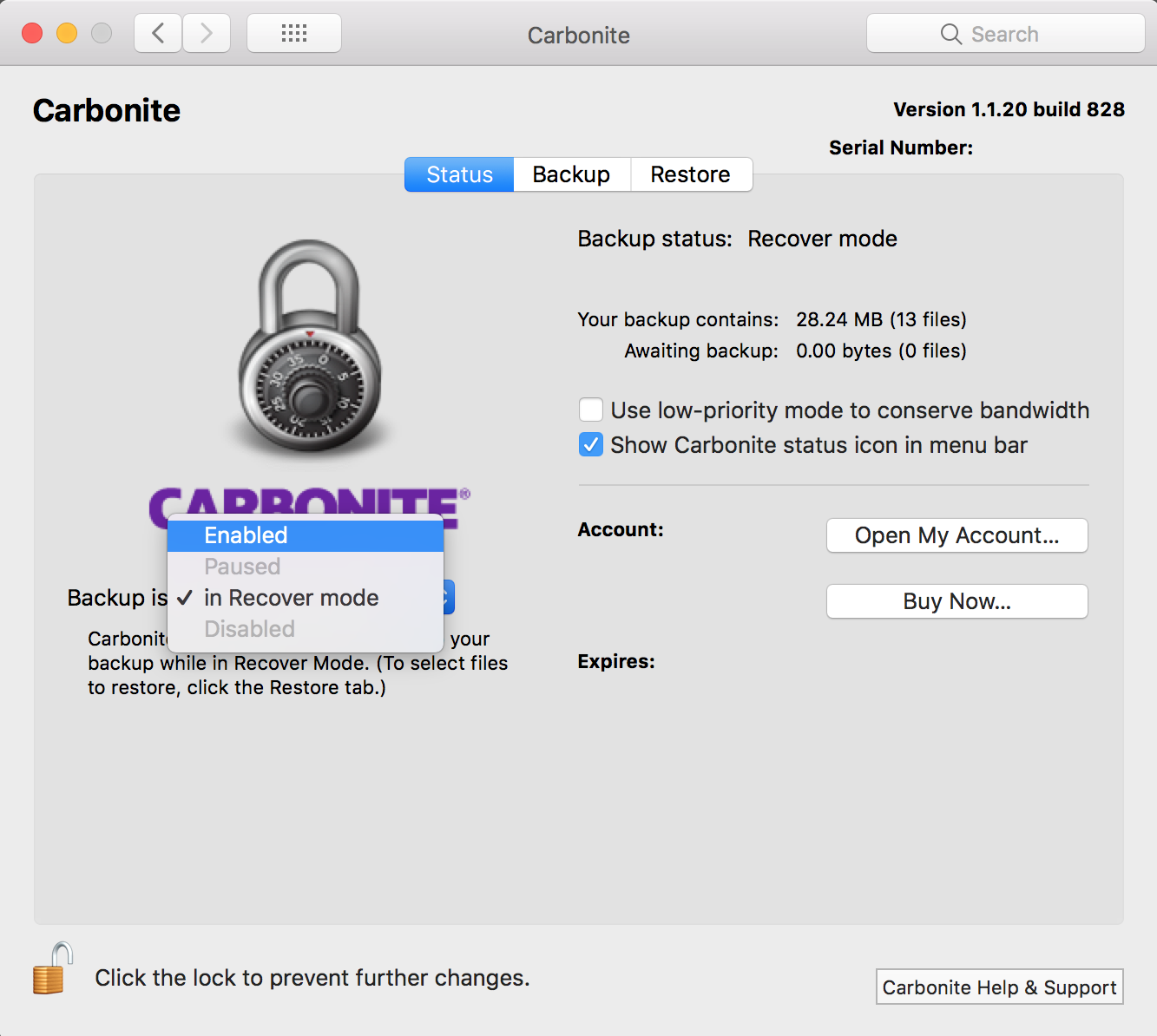Go forward with the right arrow button
This screenshot has width=1157, height=1036.
pos(207,34)
